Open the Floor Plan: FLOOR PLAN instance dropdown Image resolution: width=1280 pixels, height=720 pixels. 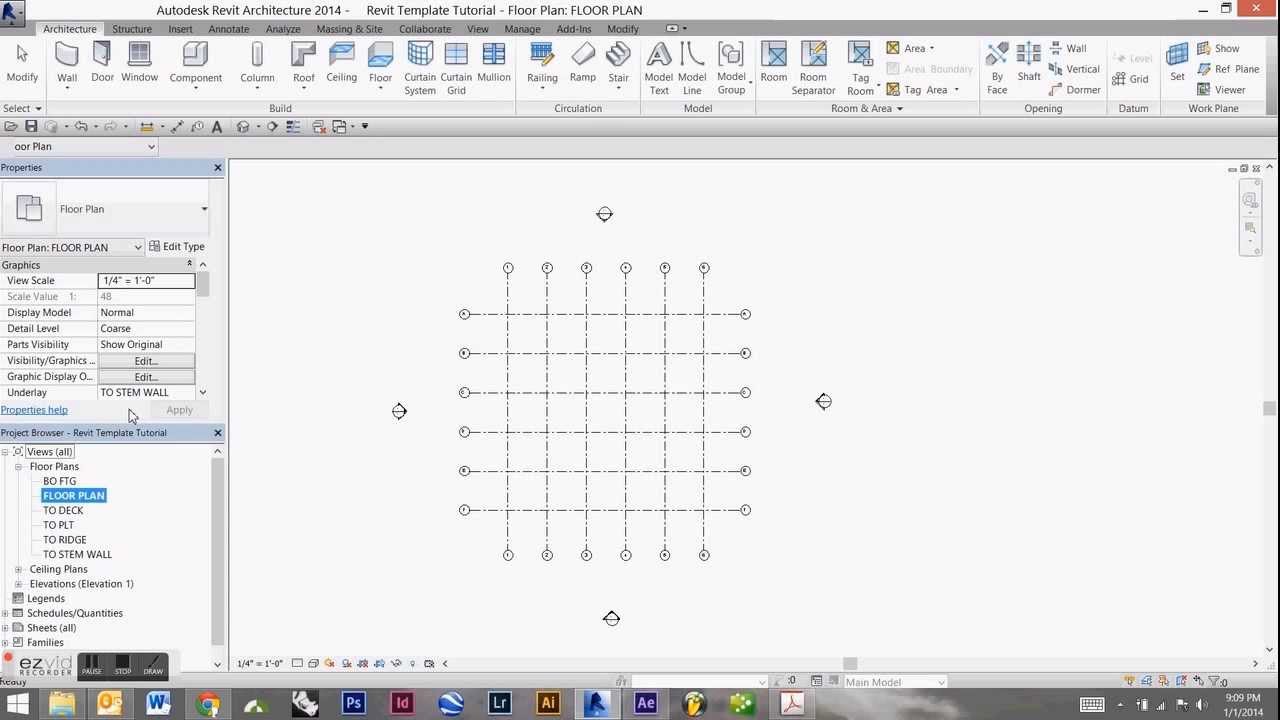[138, 247]
